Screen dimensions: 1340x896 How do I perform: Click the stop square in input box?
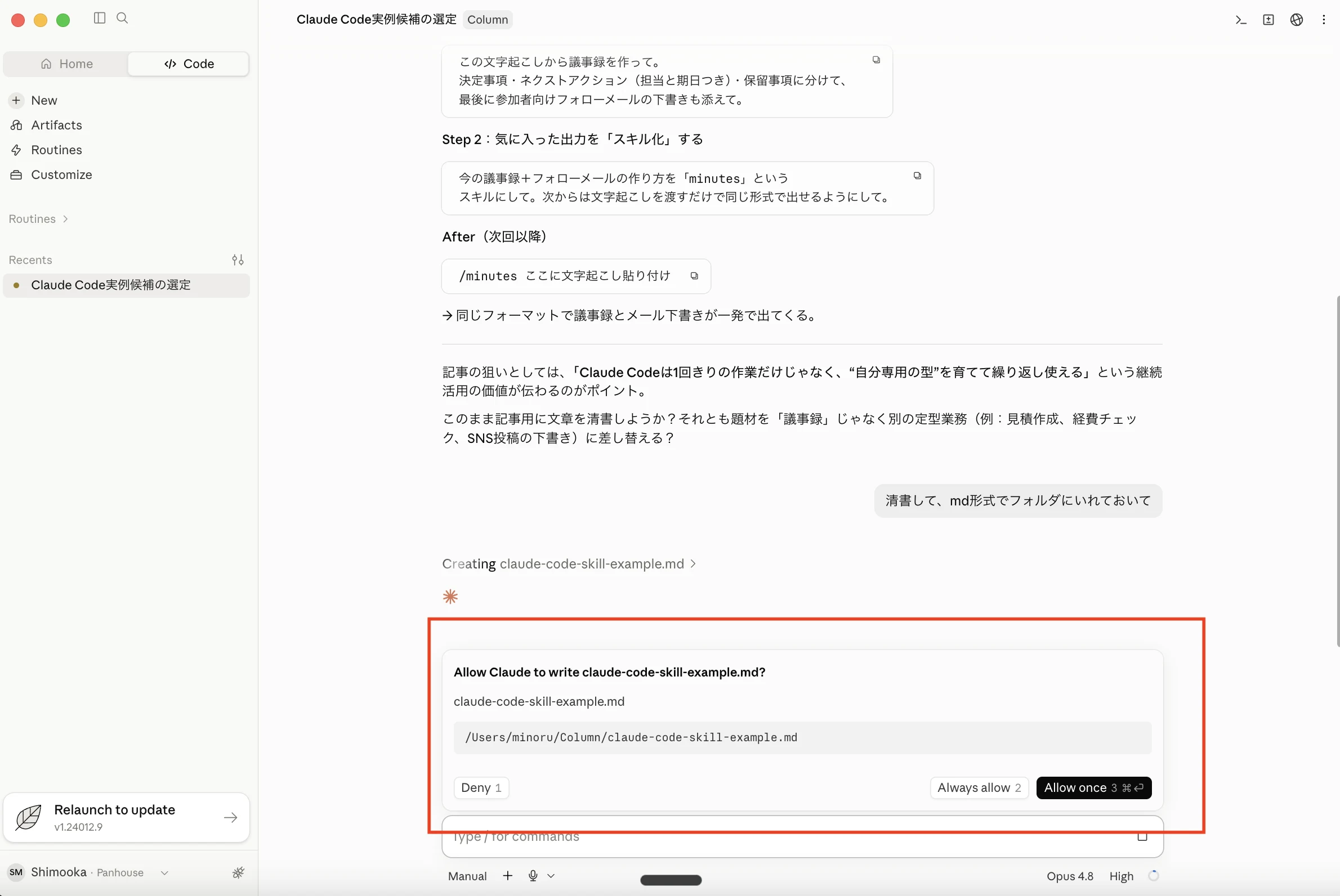click(1142, 836)
